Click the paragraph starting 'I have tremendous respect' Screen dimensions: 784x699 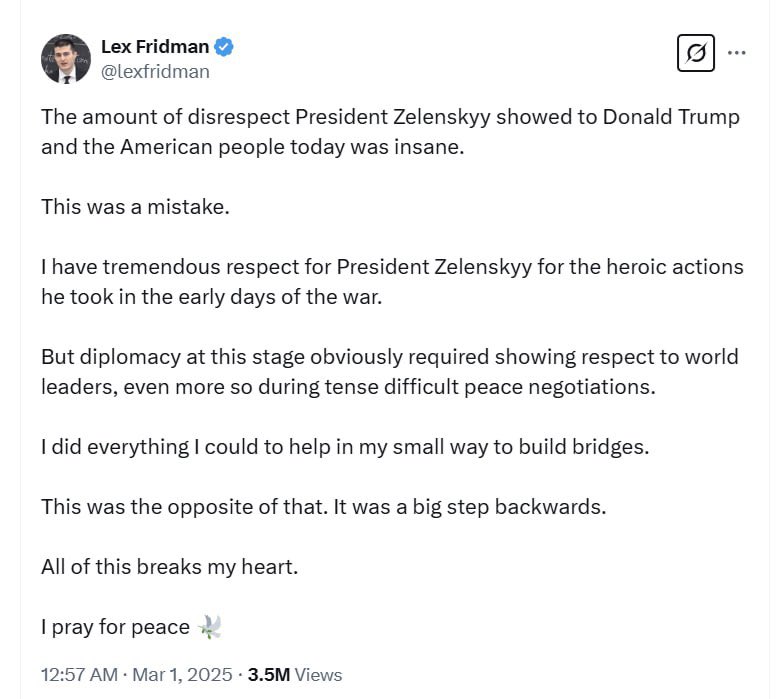coord(390,281)
